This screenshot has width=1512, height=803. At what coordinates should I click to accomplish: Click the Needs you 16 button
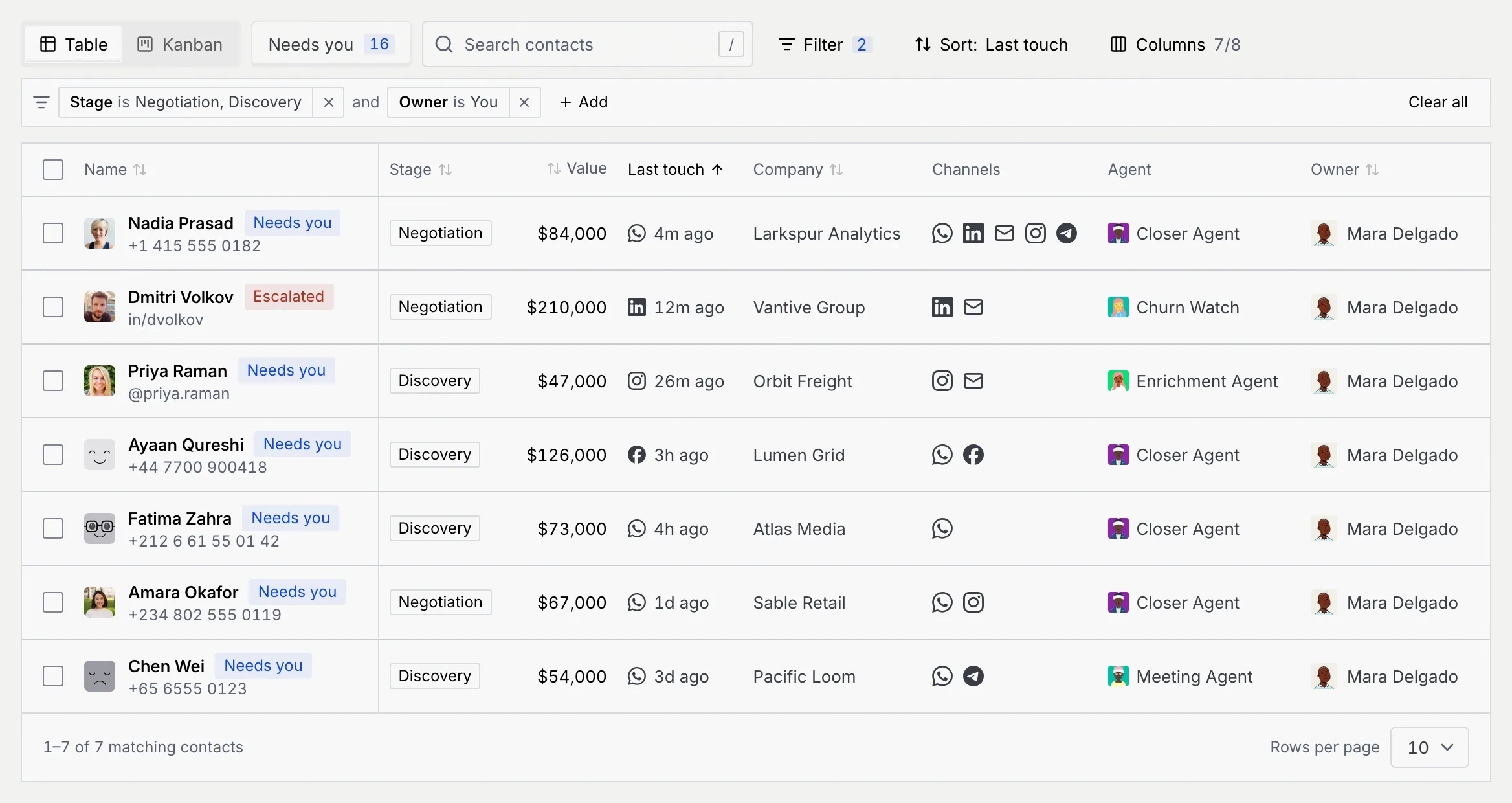coord(331,44)
